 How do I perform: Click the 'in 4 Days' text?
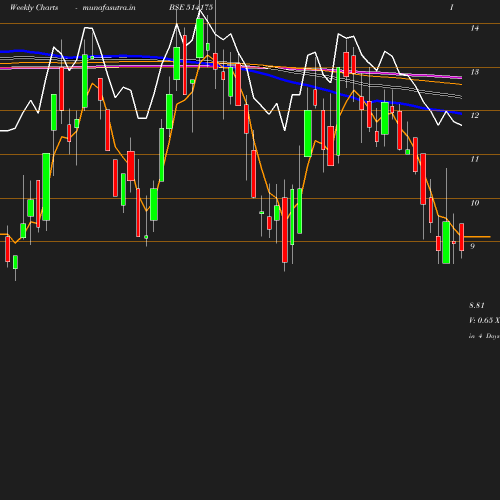[484, 336]
